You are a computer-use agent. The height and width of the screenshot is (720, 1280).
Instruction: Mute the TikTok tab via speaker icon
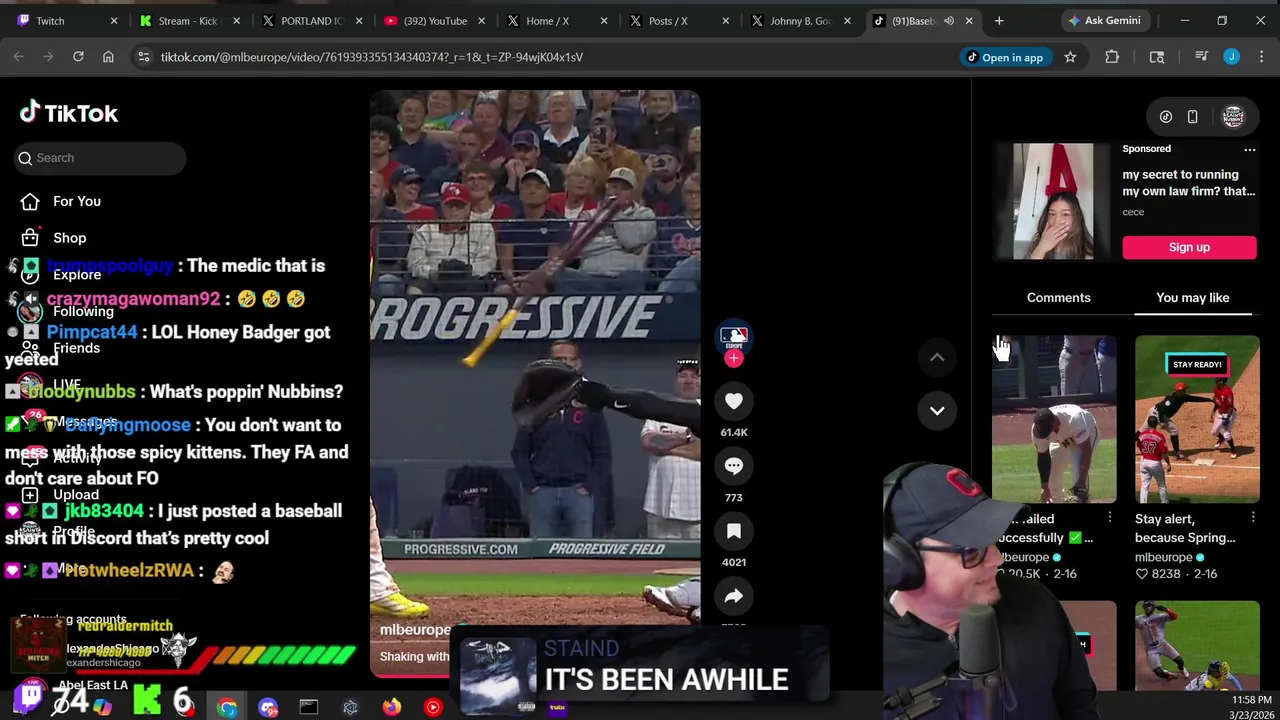[949, 20]
